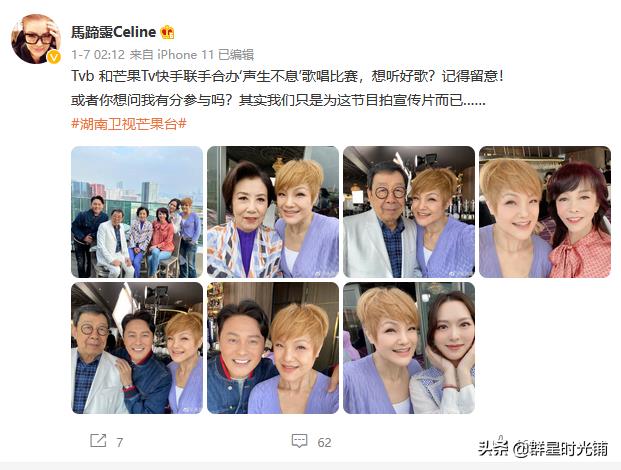Click the 1-7 02:12 post timestamp

(x=98, y=54)
